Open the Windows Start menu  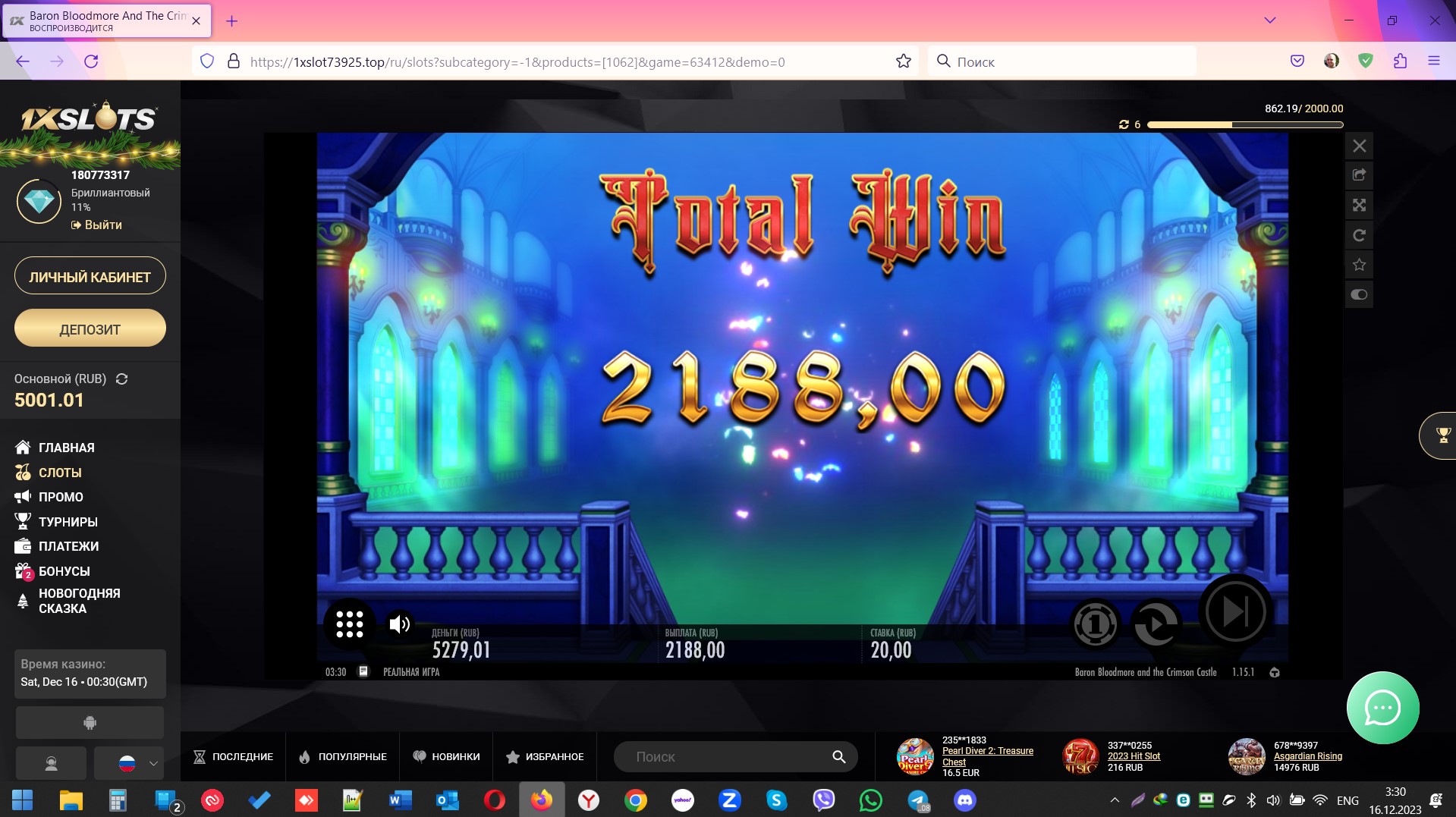[23, 800]
